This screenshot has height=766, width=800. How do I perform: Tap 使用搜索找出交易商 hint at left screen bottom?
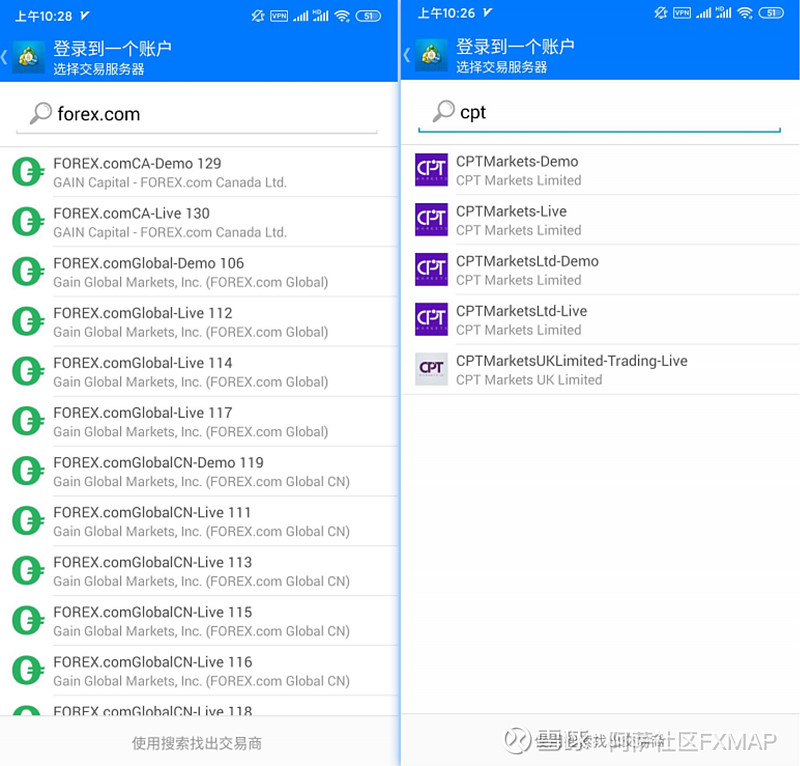[x=197, y=743]
